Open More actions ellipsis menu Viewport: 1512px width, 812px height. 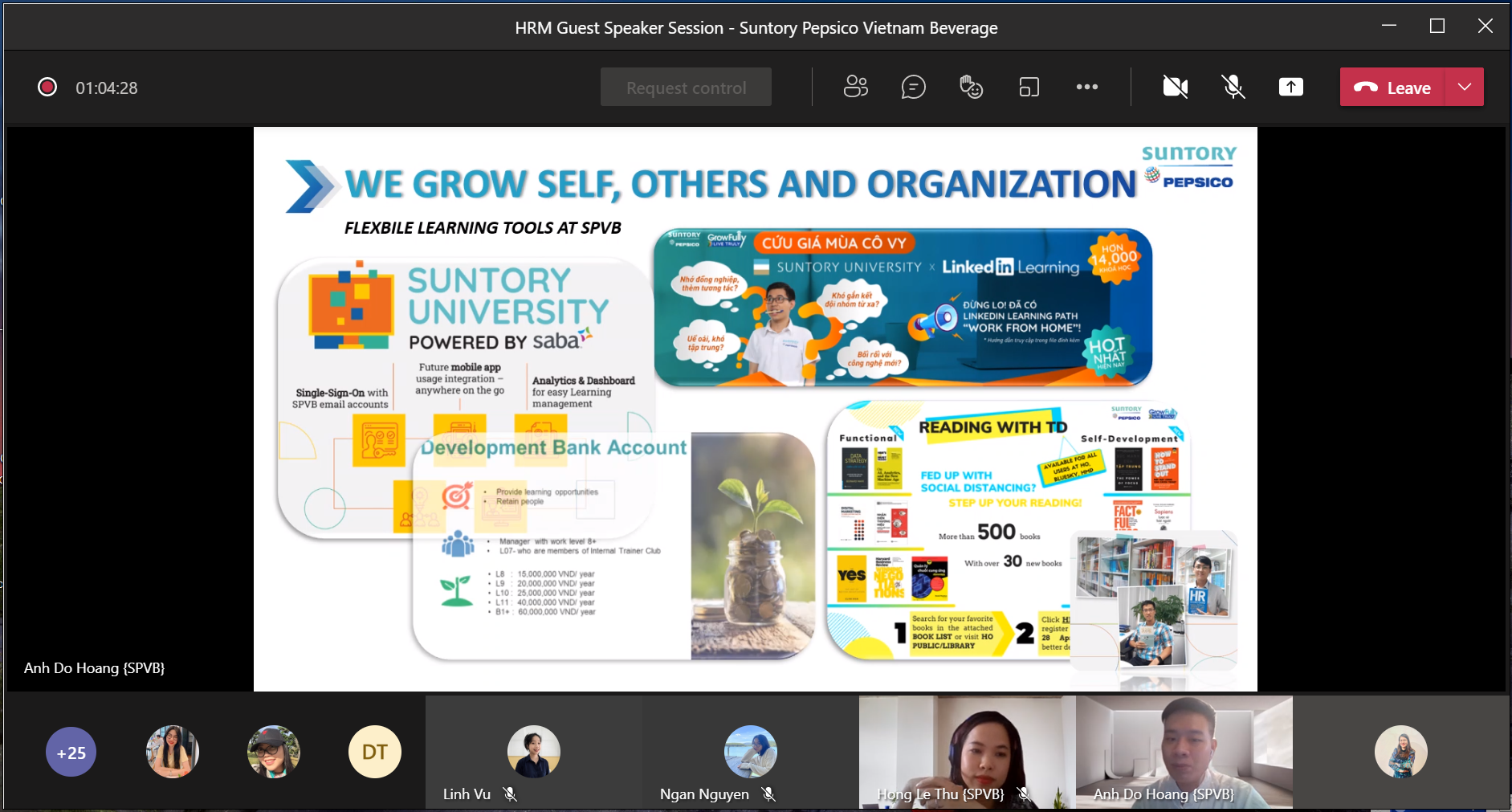tap(1087, 87)
